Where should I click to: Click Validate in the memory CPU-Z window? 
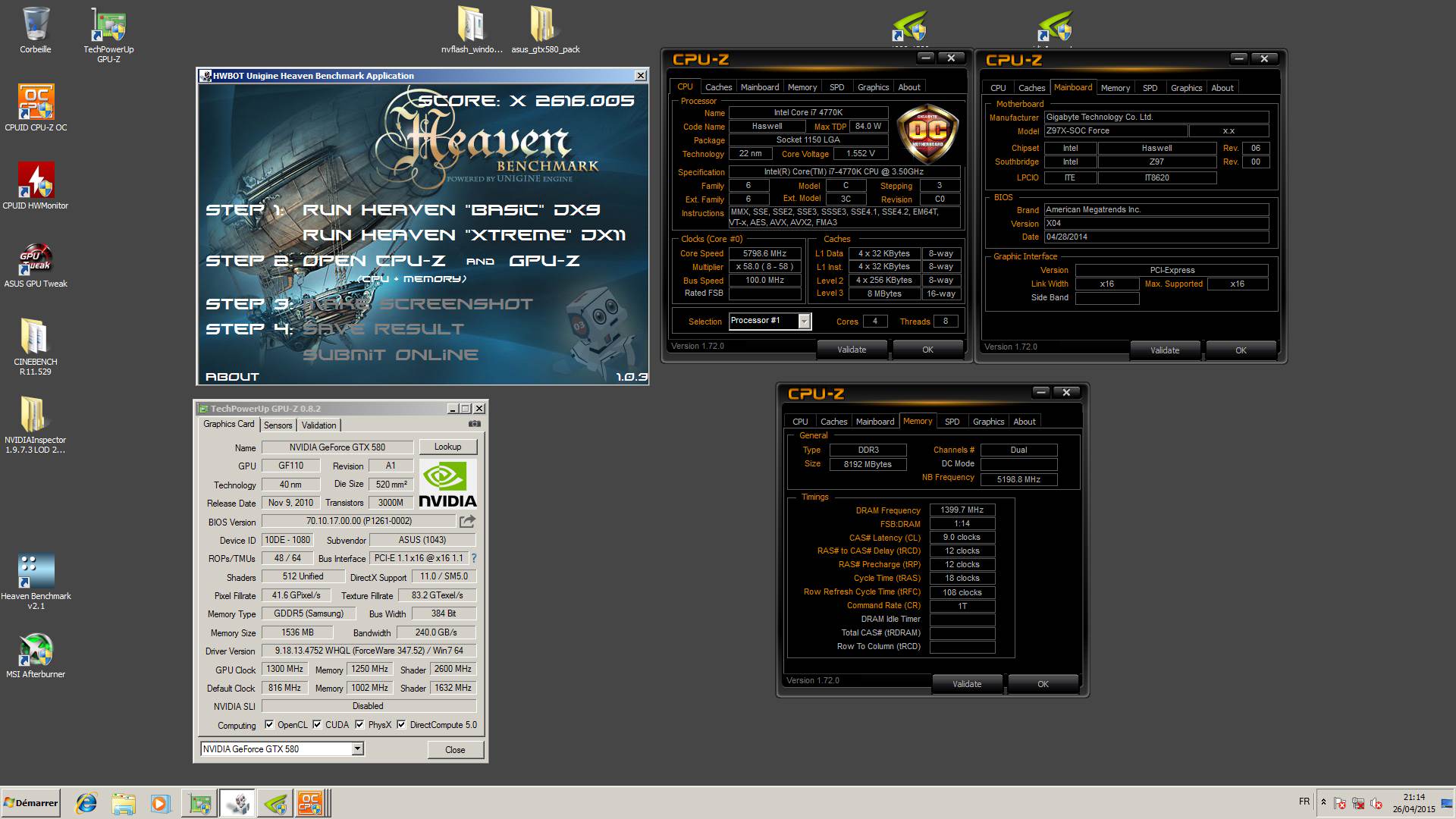(967, 684)
